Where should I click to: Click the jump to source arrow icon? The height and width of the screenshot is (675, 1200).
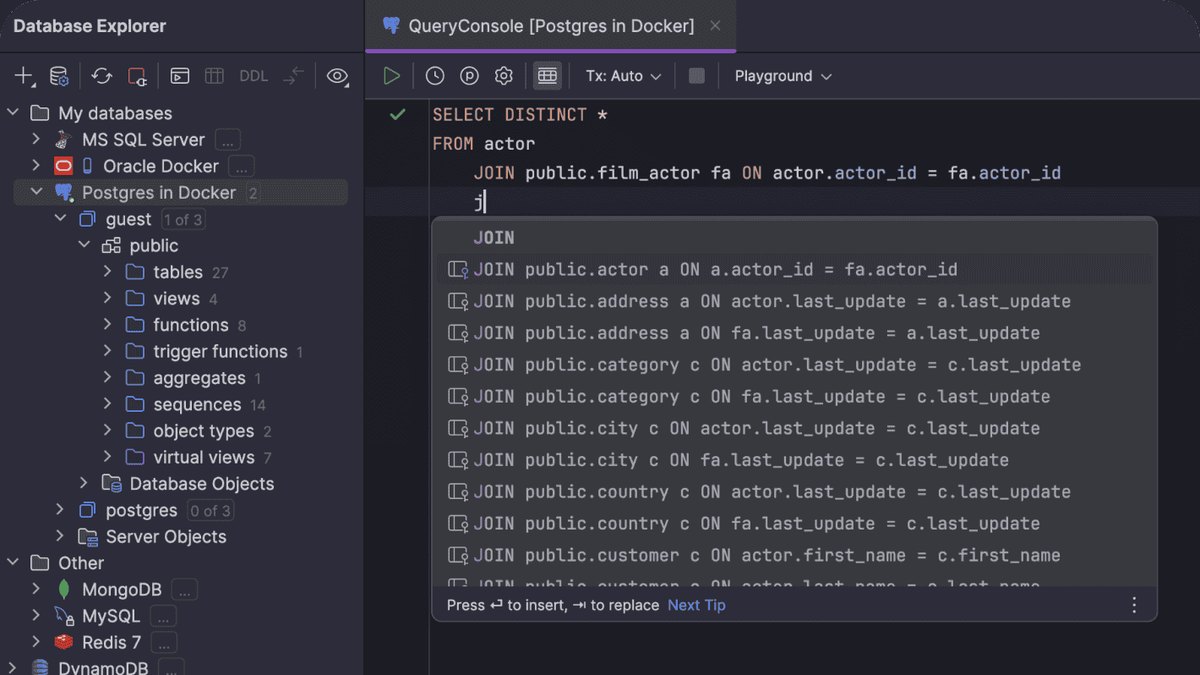(x=293, y=76)
